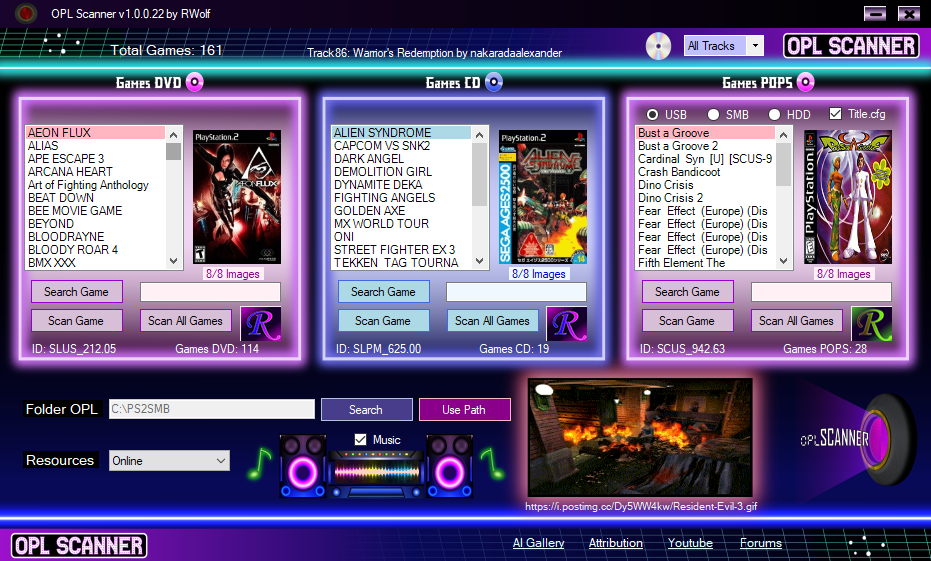Click the left green music note icon

coord(259,464)
